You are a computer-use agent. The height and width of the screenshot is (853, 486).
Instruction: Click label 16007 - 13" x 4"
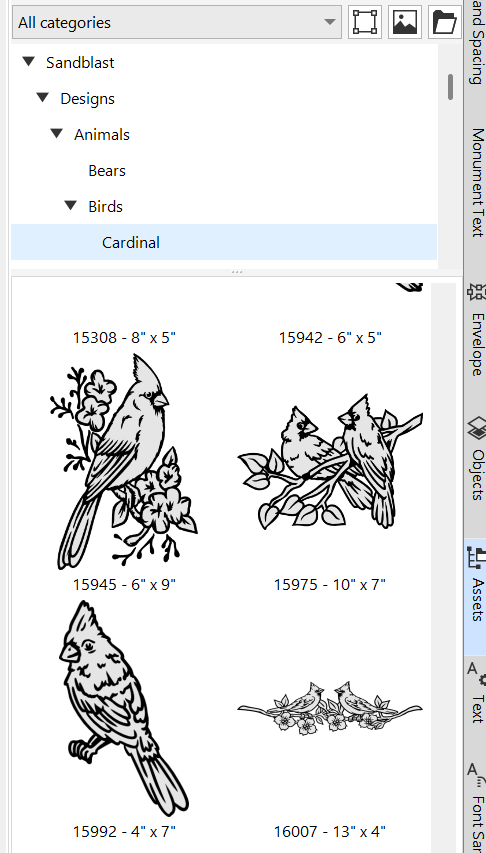click(x=330, y=832)
